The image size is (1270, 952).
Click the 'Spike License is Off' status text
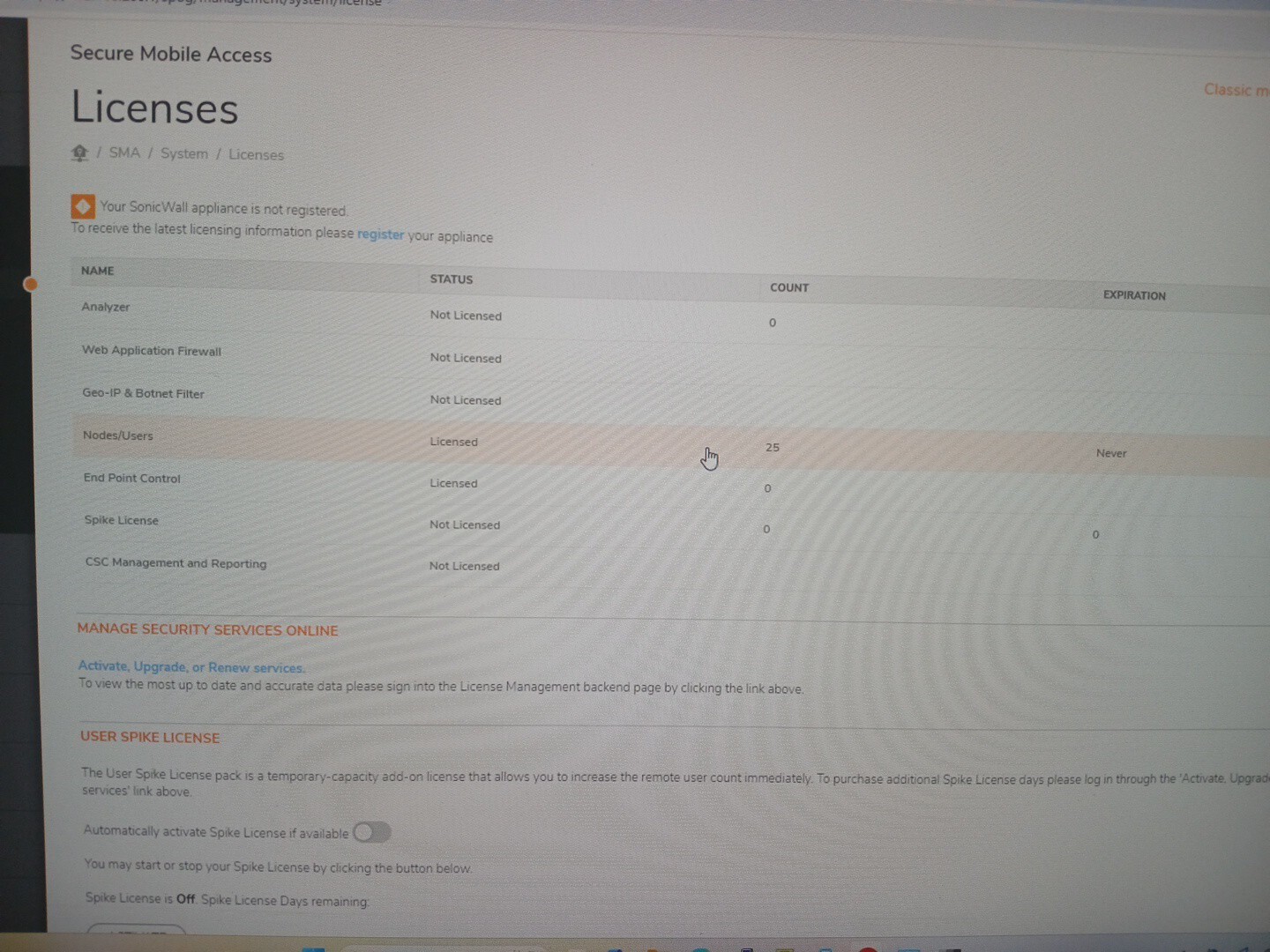140,898
